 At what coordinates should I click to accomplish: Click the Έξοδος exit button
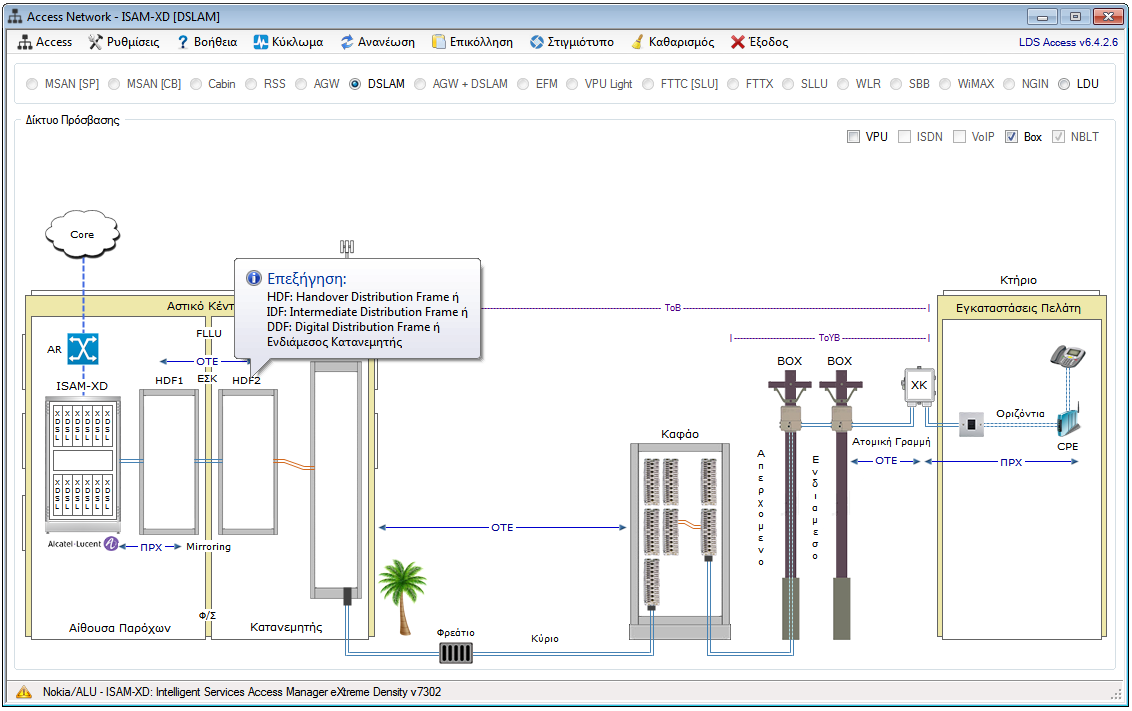click(759, 42)
